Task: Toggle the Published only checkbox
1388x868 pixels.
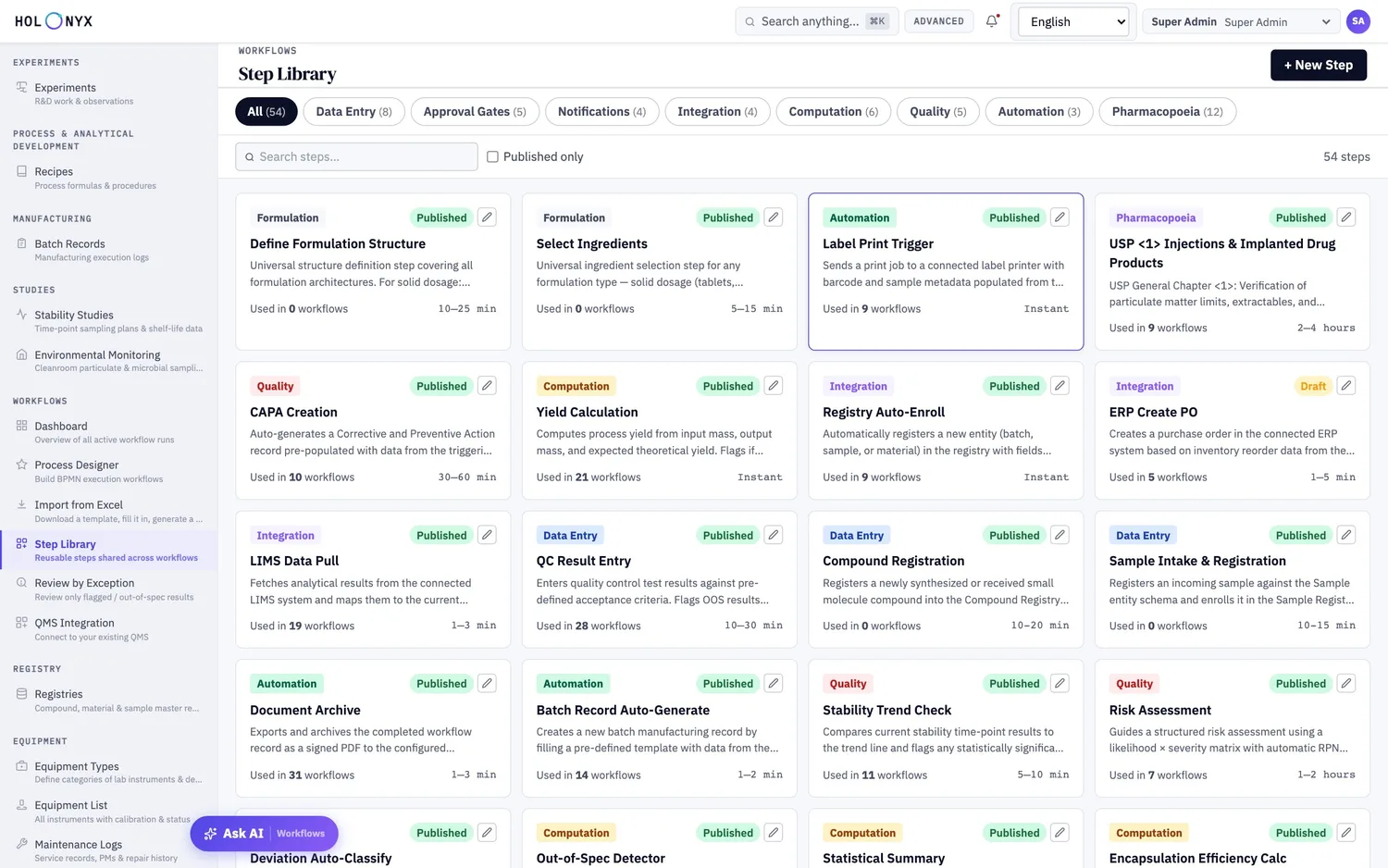Action: tap(492, 157)
